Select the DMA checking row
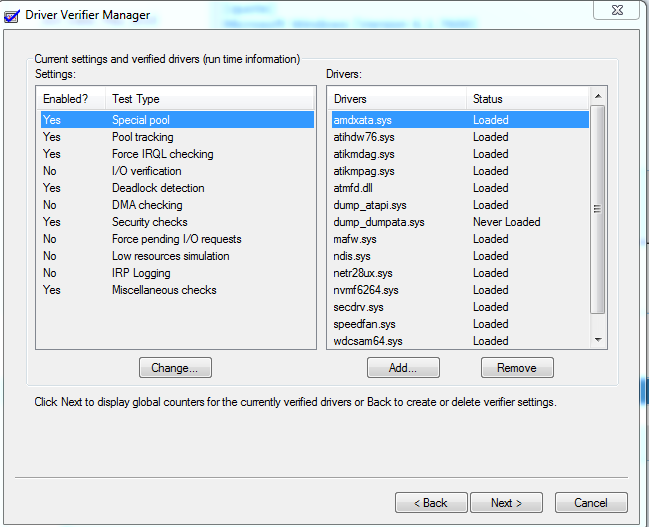 click(177, 205)
